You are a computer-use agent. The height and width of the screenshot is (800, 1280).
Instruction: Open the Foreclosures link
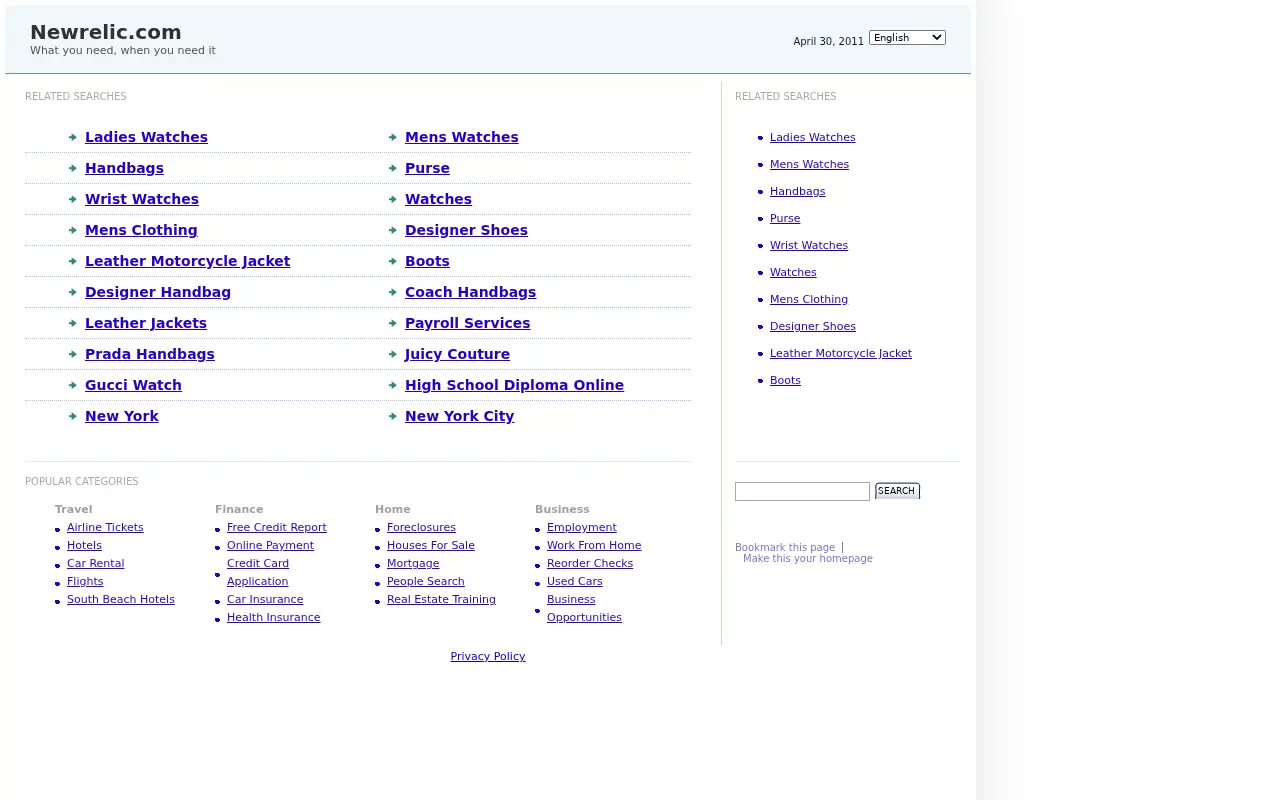pyautogui.click(x=421, y=528)
